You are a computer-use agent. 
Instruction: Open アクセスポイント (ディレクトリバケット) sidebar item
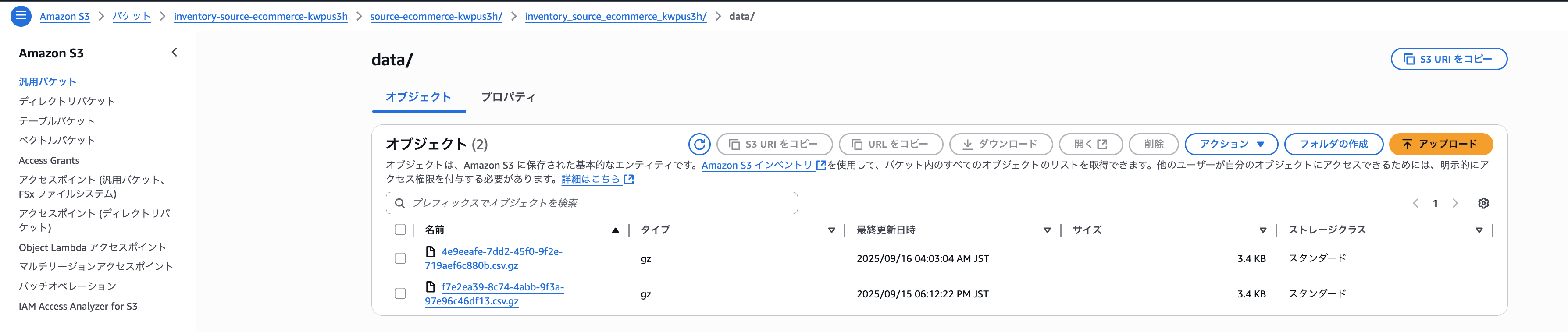[94, 220]
